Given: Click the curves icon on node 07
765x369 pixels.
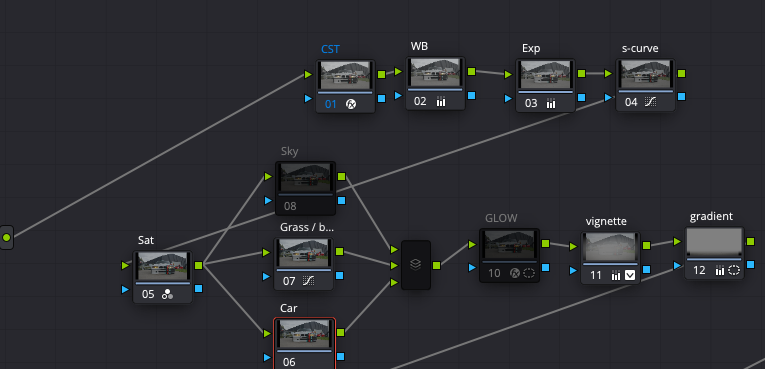Looking at the screenshot, I should [x=308, y=281].
